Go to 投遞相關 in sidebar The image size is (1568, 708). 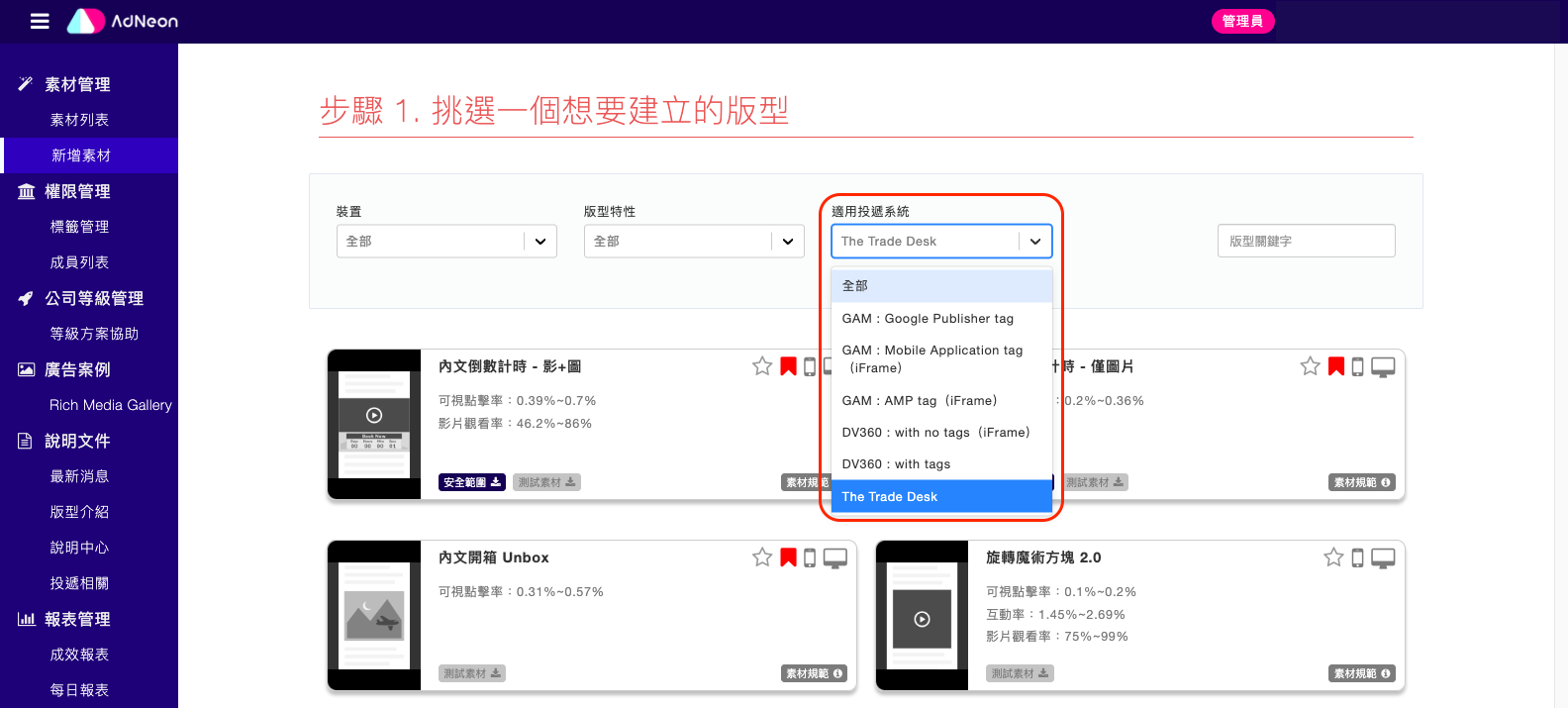point(79,583)
